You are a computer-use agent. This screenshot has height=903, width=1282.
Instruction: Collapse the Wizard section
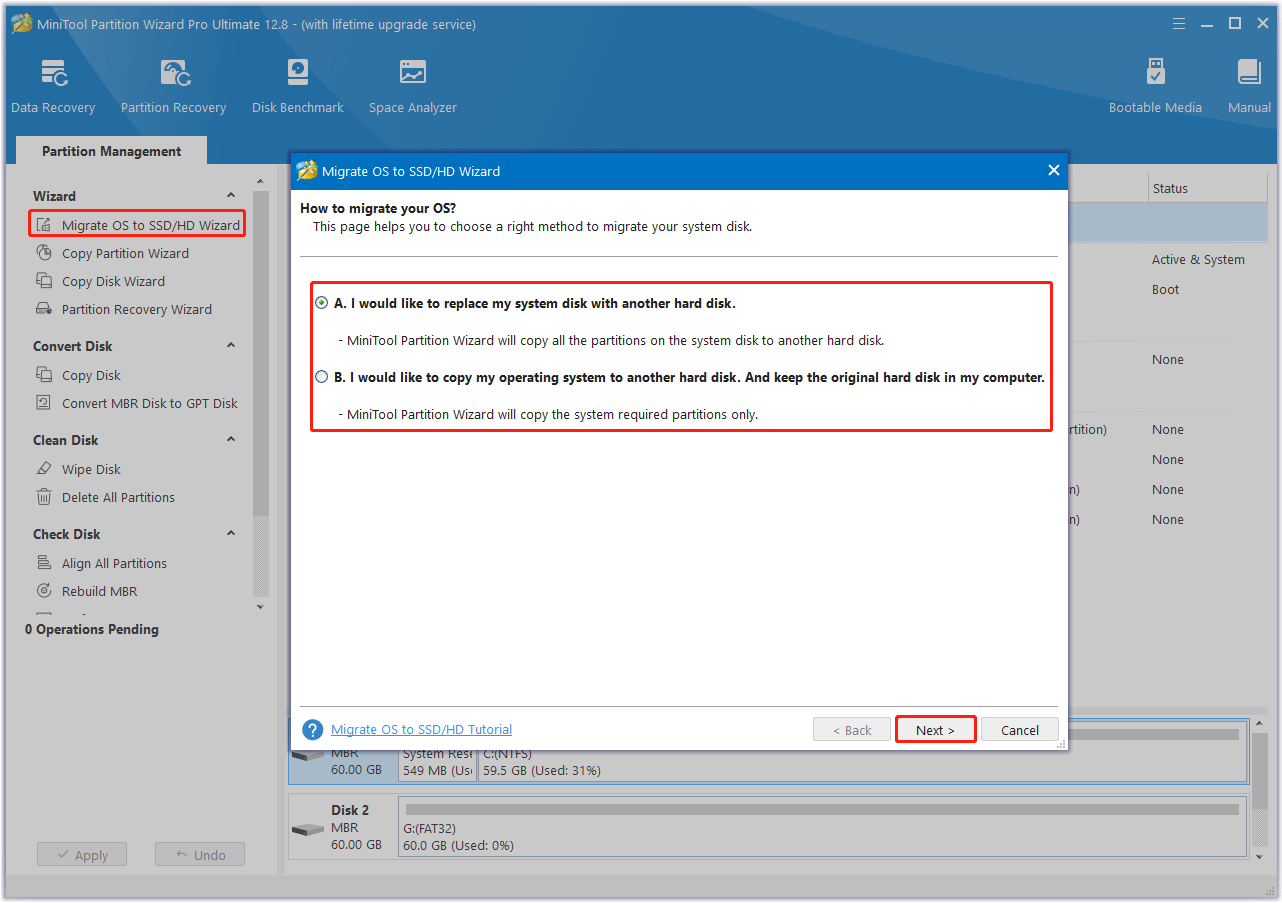[231, 195]
